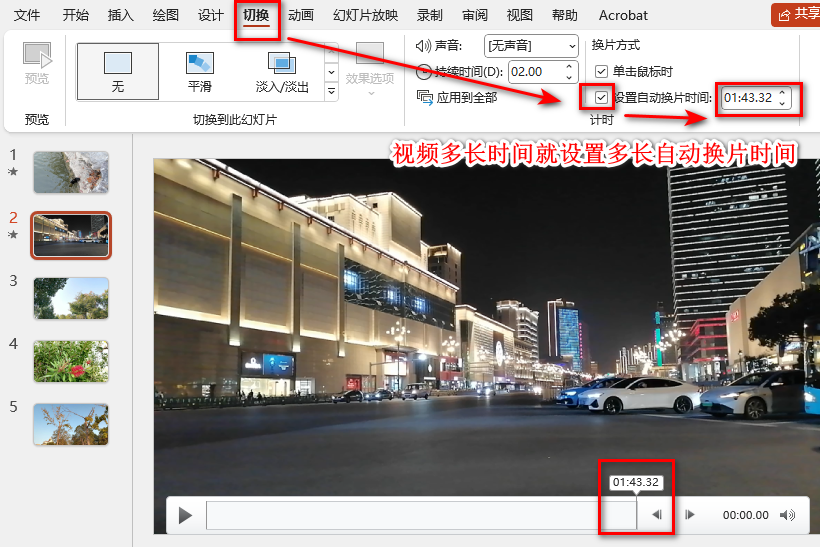Expand the full transition gallery
This screenshot has width=820, height=547.
332,91
